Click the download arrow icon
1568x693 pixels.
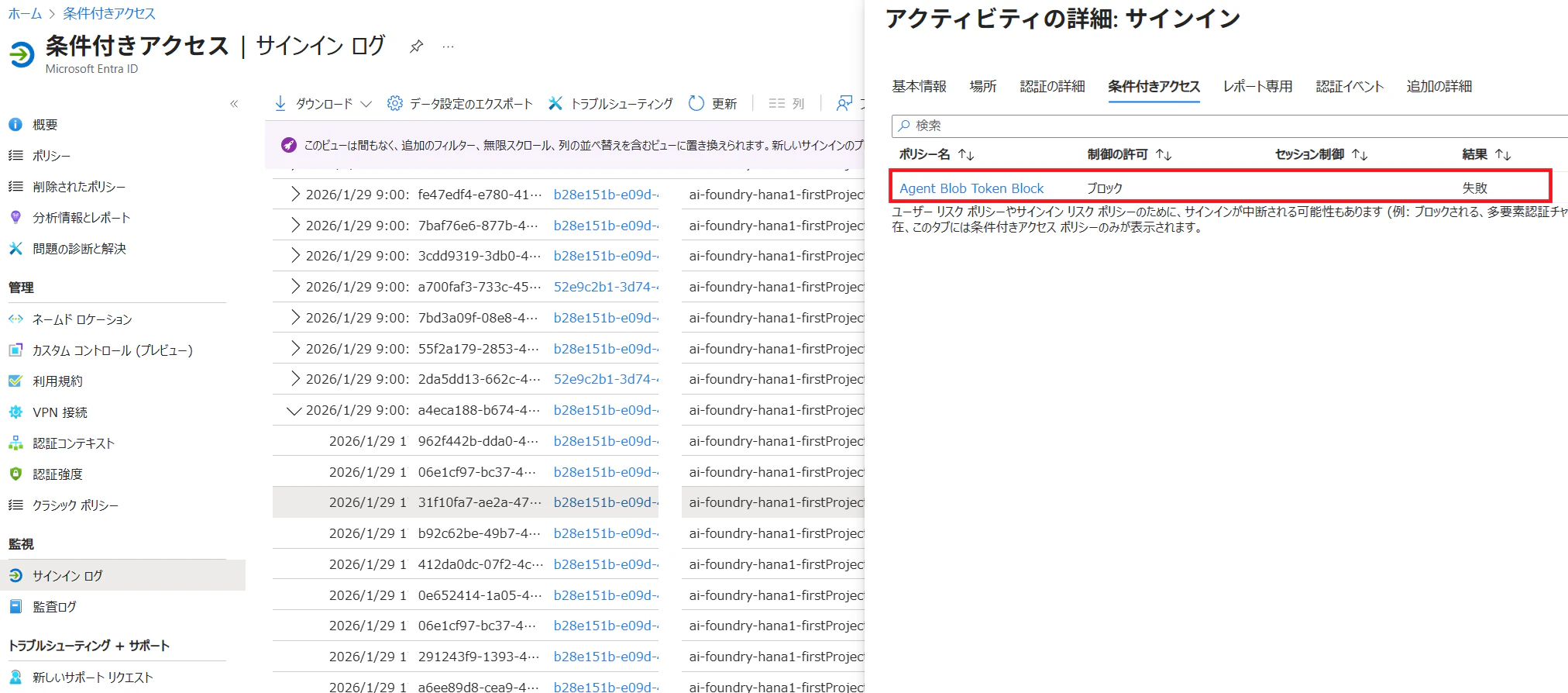[x=280, y=103]
